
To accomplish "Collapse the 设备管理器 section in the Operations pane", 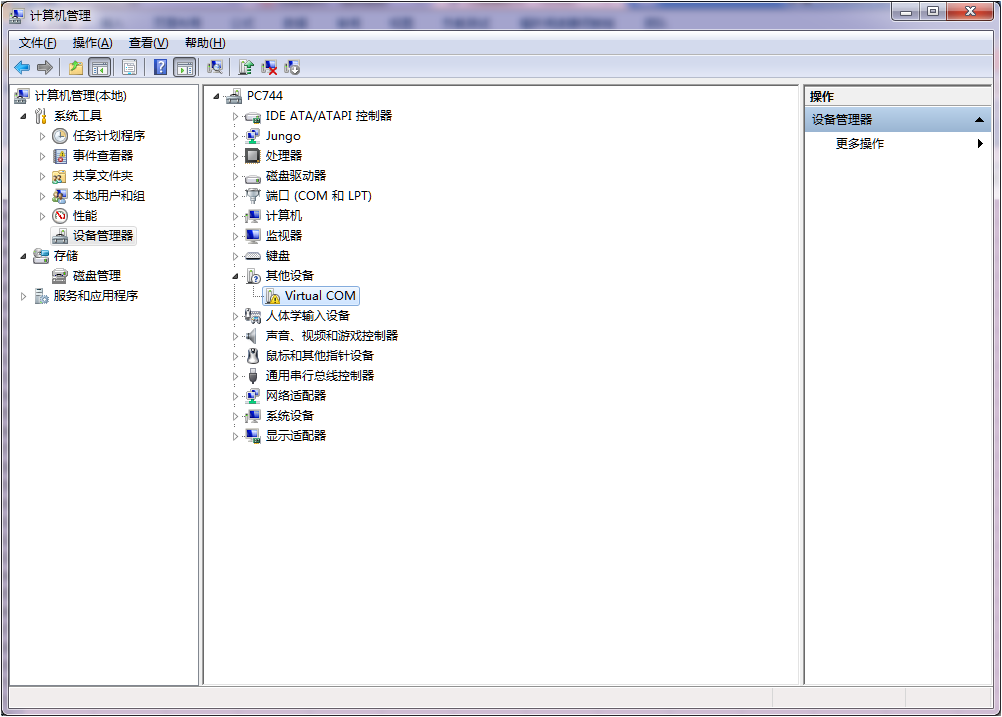I will tap(978, 119).
